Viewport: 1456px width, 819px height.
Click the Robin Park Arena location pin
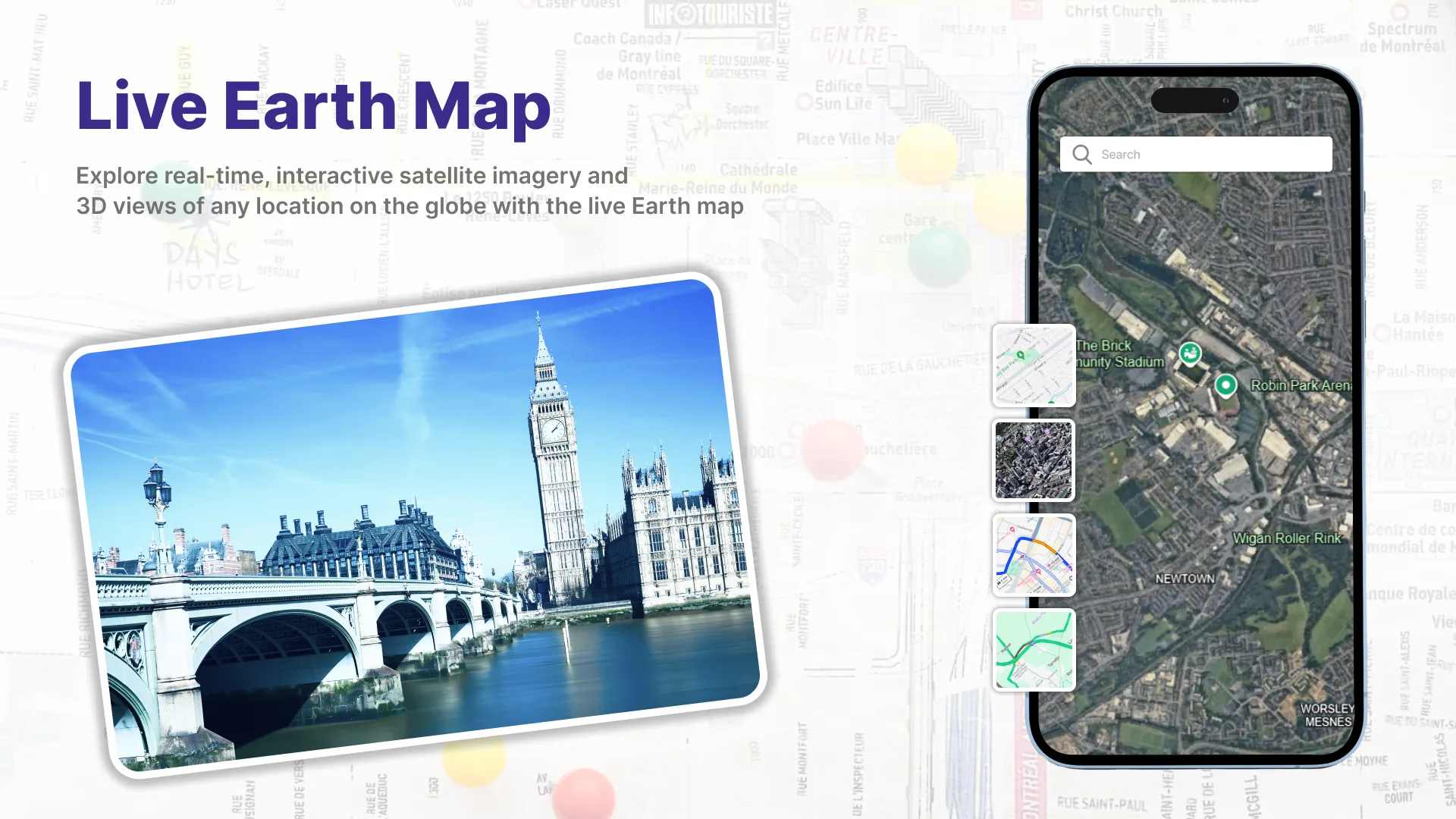[1225, 386]
